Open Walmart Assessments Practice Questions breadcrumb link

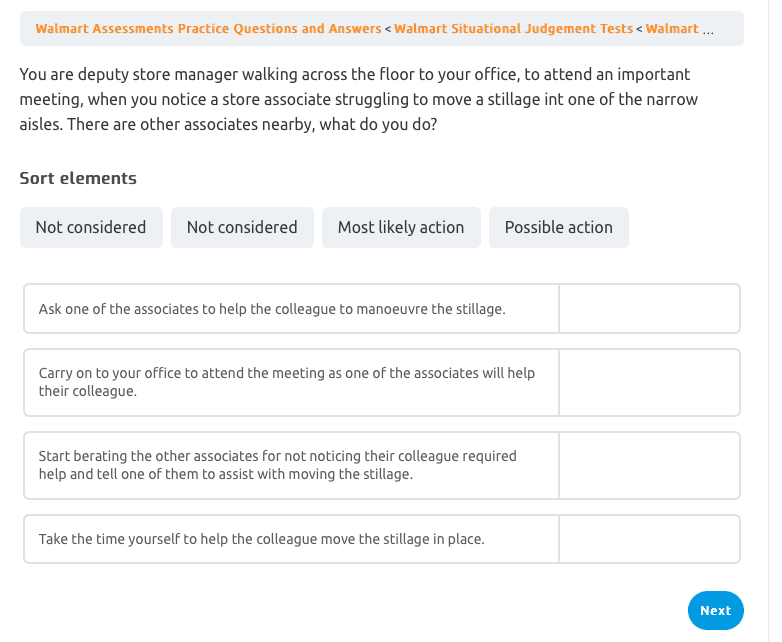click(x=208, y=29)
